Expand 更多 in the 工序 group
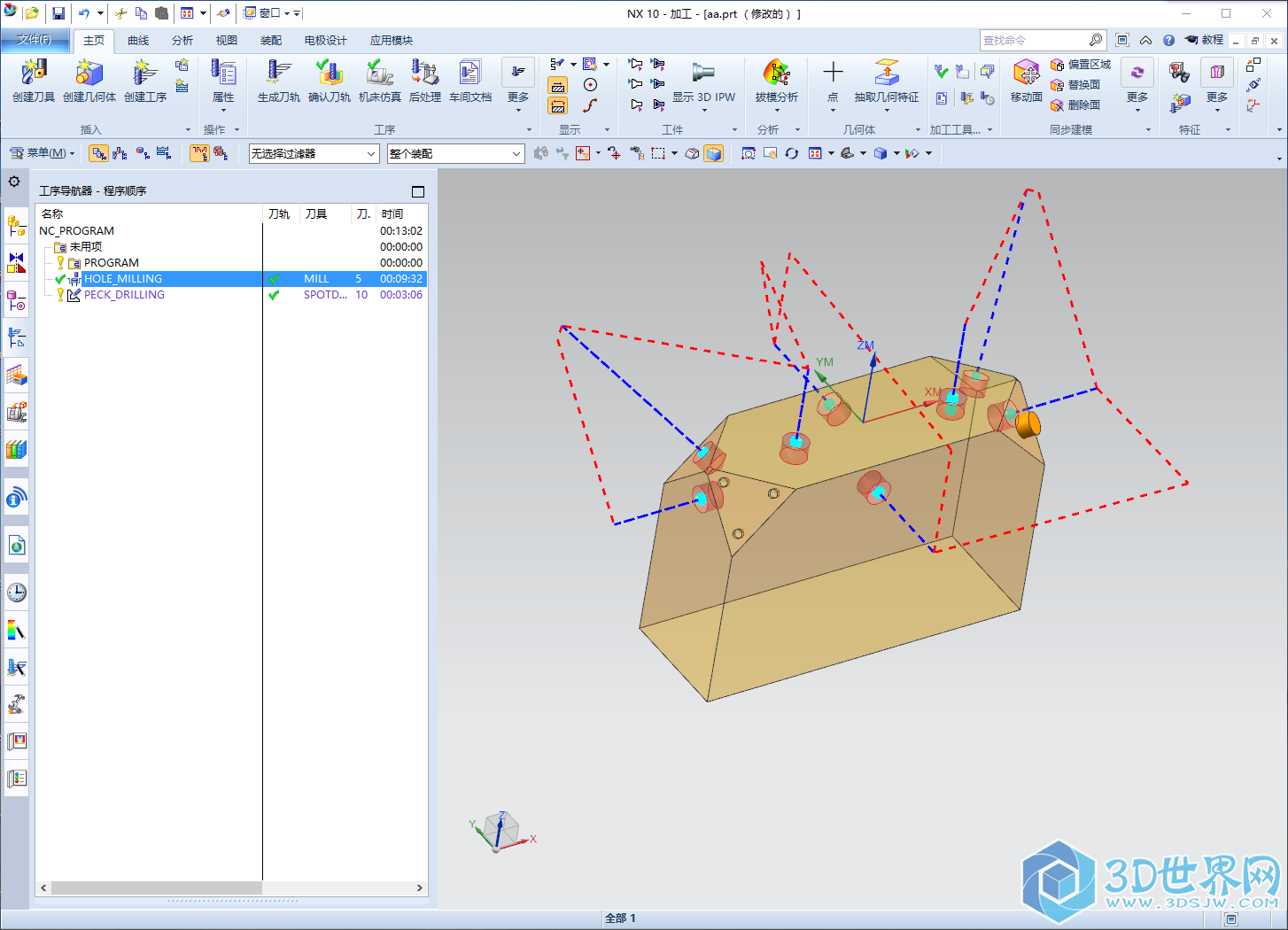 point(518,85)
